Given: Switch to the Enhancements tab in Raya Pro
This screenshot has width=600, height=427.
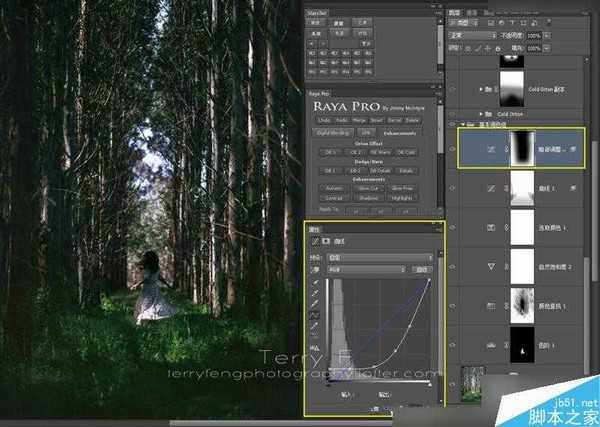Looking at the screenshot, I should pyautogui.click(x=400, y=133).
